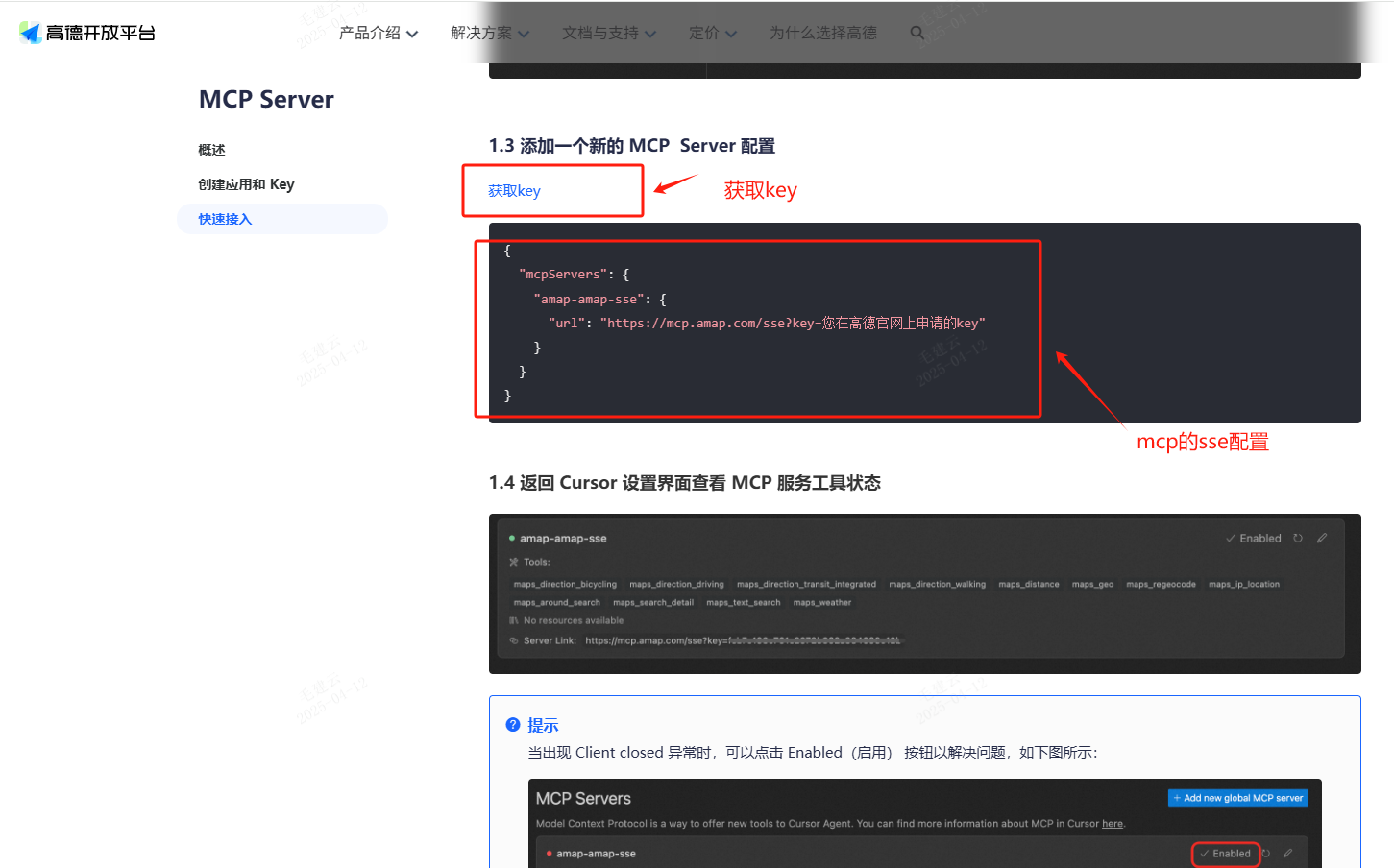Viewport: 1394px width, 868px height.
Task: Click the Server Link url in screenshot
Action: coord(743,640)
